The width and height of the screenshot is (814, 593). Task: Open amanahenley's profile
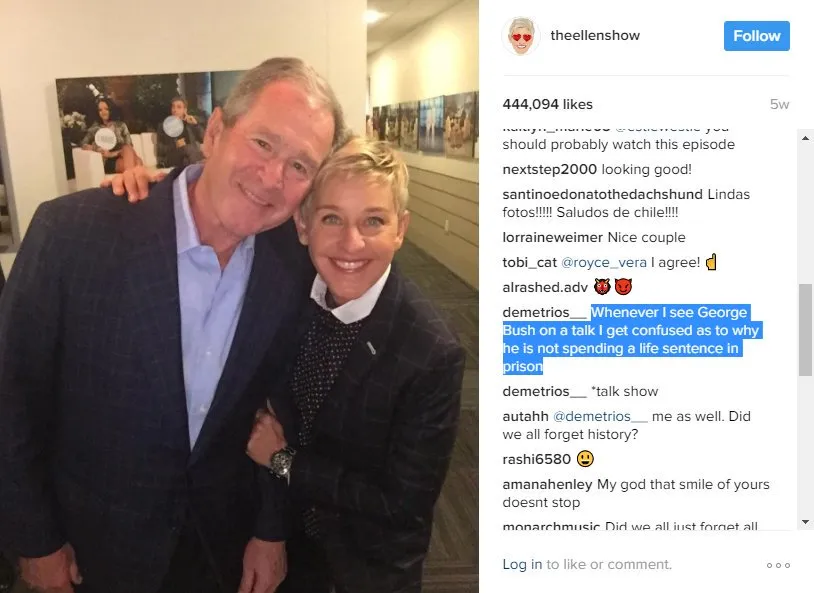coord(547,484)
